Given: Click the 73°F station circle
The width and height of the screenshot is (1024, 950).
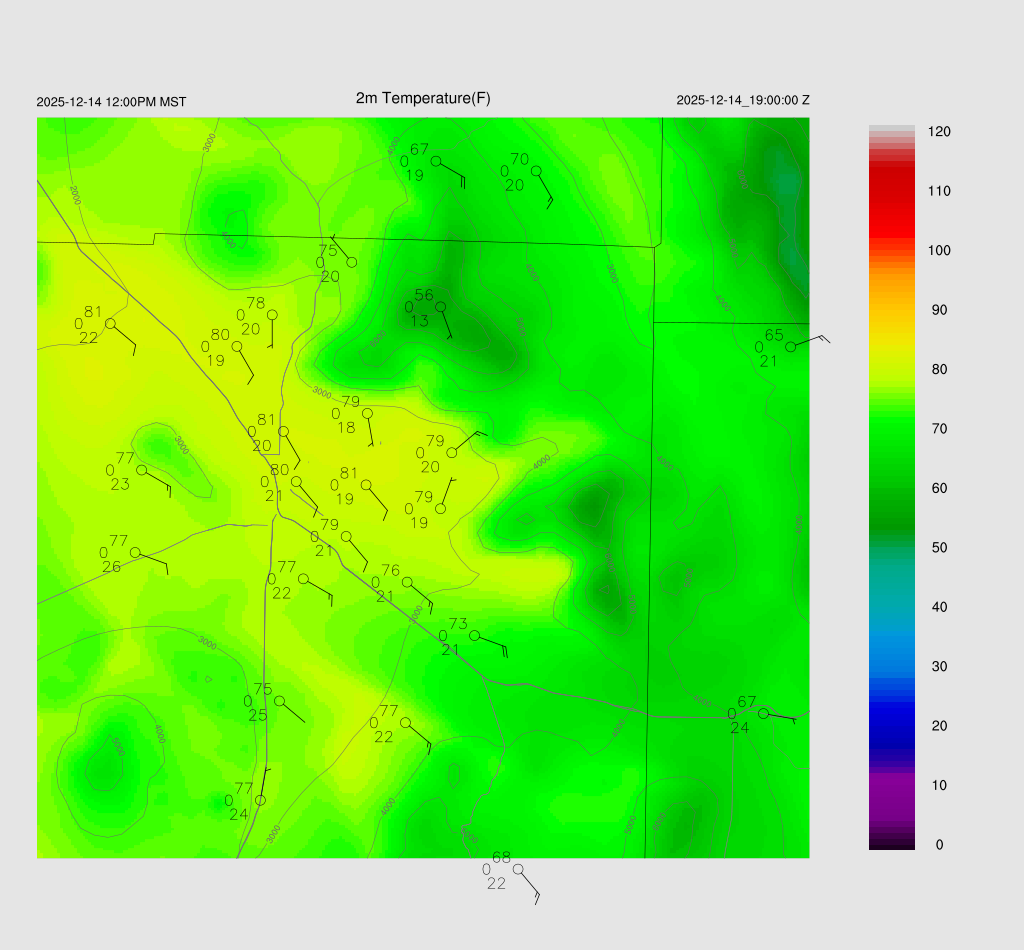Looking at the screenshot, I should click(475, 636).
